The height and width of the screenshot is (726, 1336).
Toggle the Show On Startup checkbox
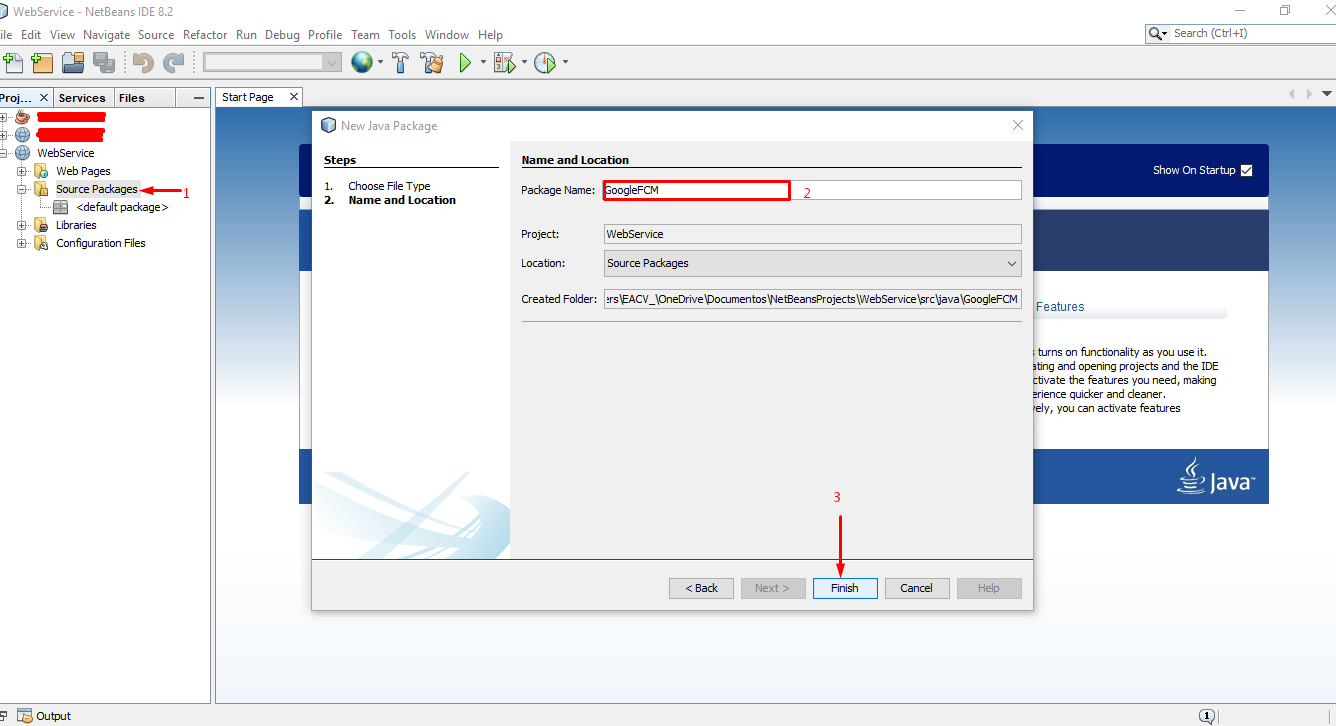pyautogui.click(x=1246, y=170)
